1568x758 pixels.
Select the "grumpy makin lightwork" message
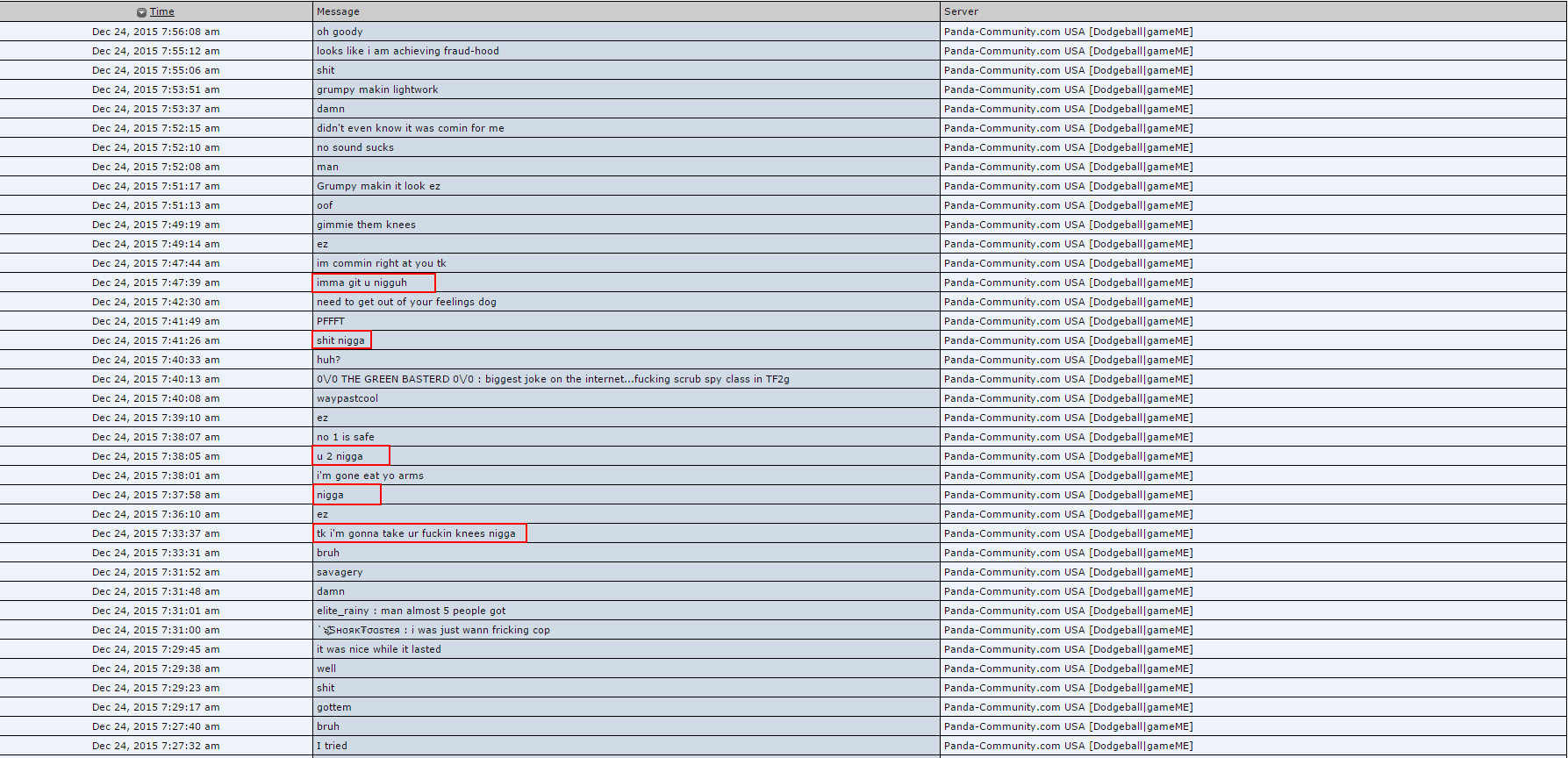point(377,89)
